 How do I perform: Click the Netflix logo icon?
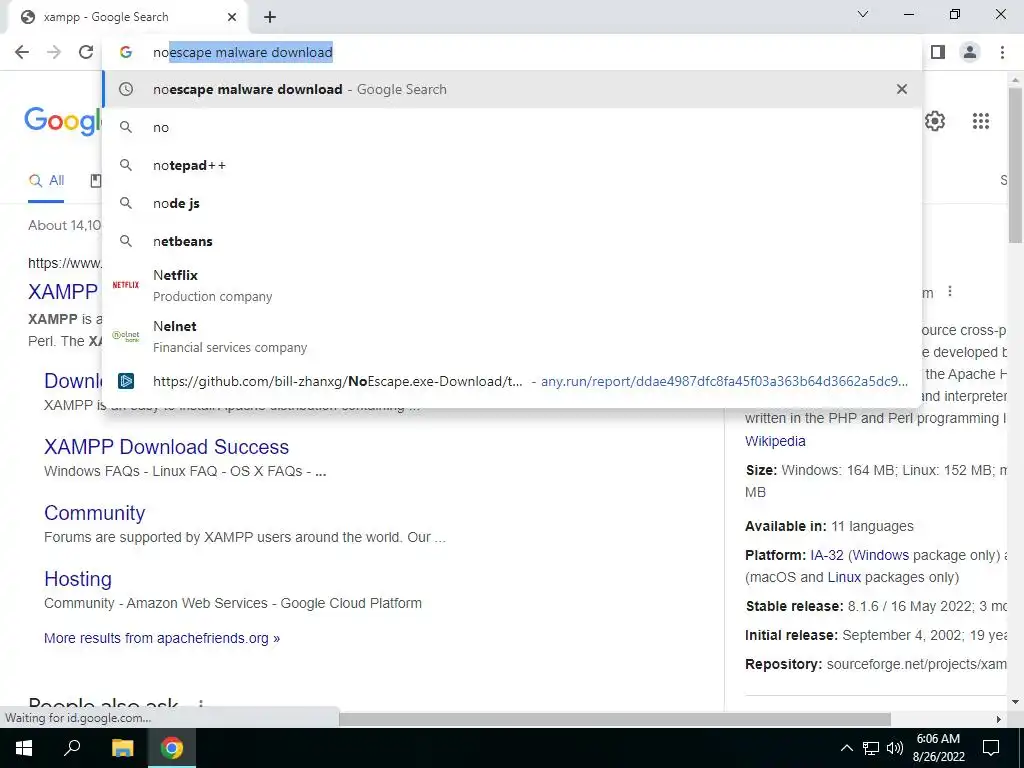pyautogui.click(x=125, y=285)
